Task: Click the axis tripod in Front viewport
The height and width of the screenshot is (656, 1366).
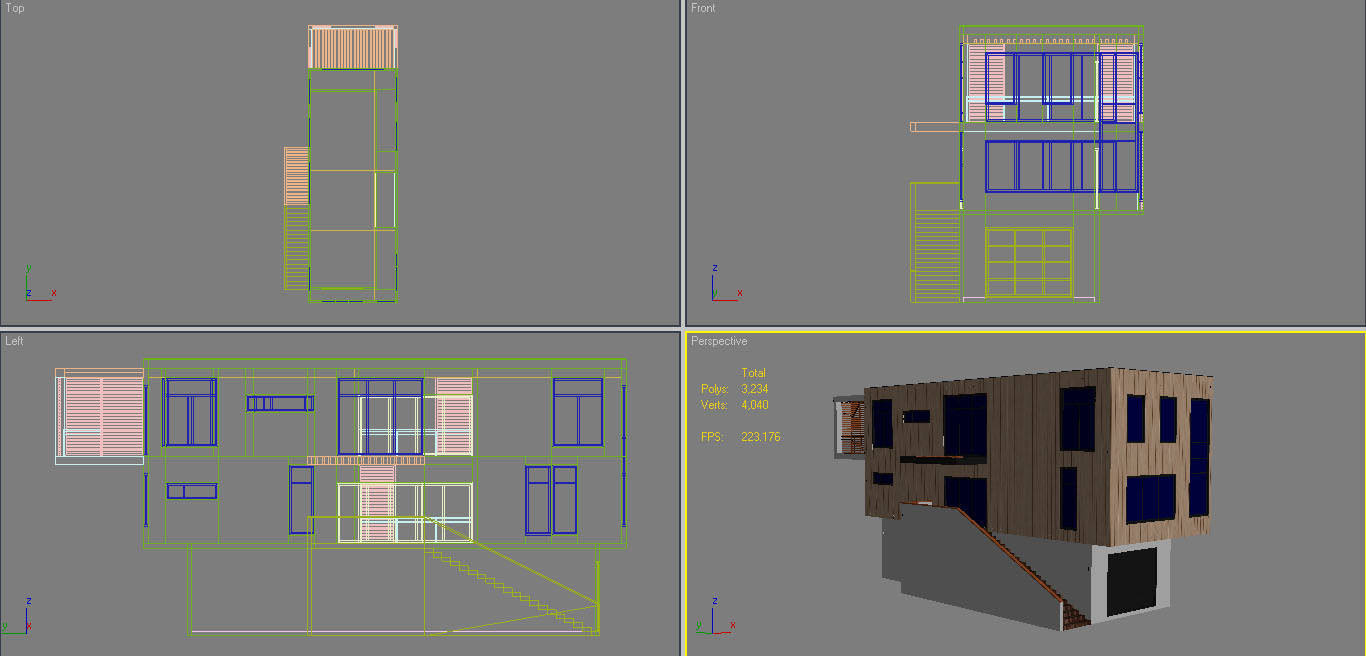Action: [725, 282]
